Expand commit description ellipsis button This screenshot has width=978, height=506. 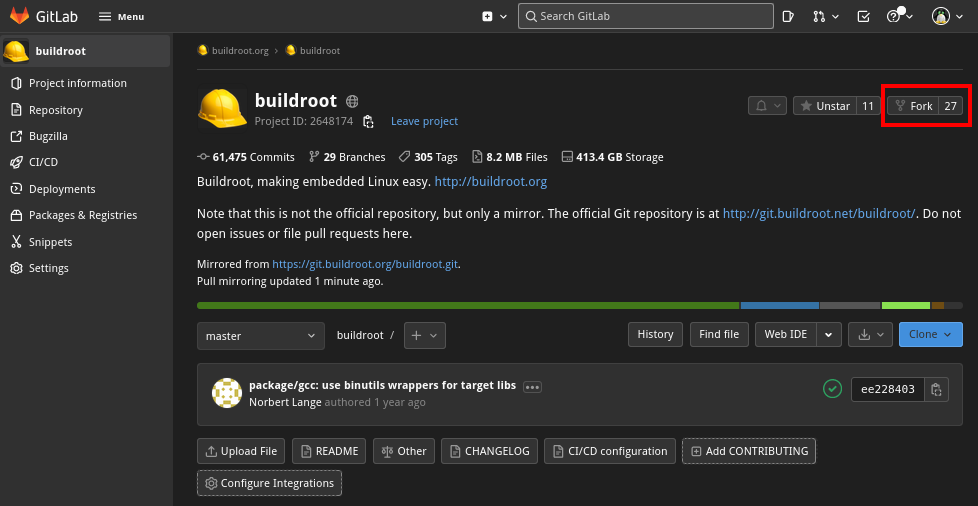[532, 387]
